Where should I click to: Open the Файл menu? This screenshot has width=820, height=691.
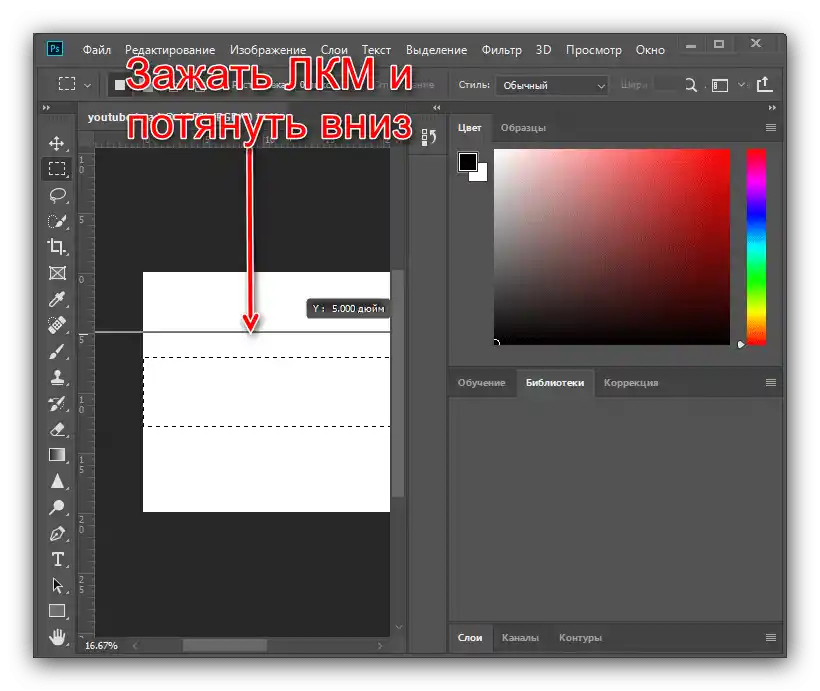point(97,50)
